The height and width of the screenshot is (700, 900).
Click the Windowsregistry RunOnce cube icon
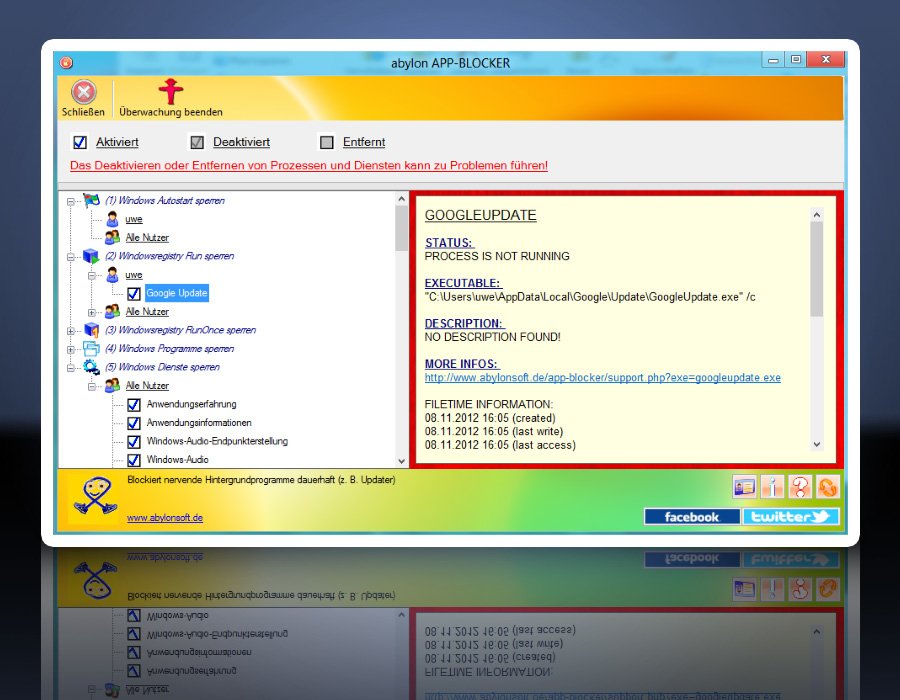point(91,330)
